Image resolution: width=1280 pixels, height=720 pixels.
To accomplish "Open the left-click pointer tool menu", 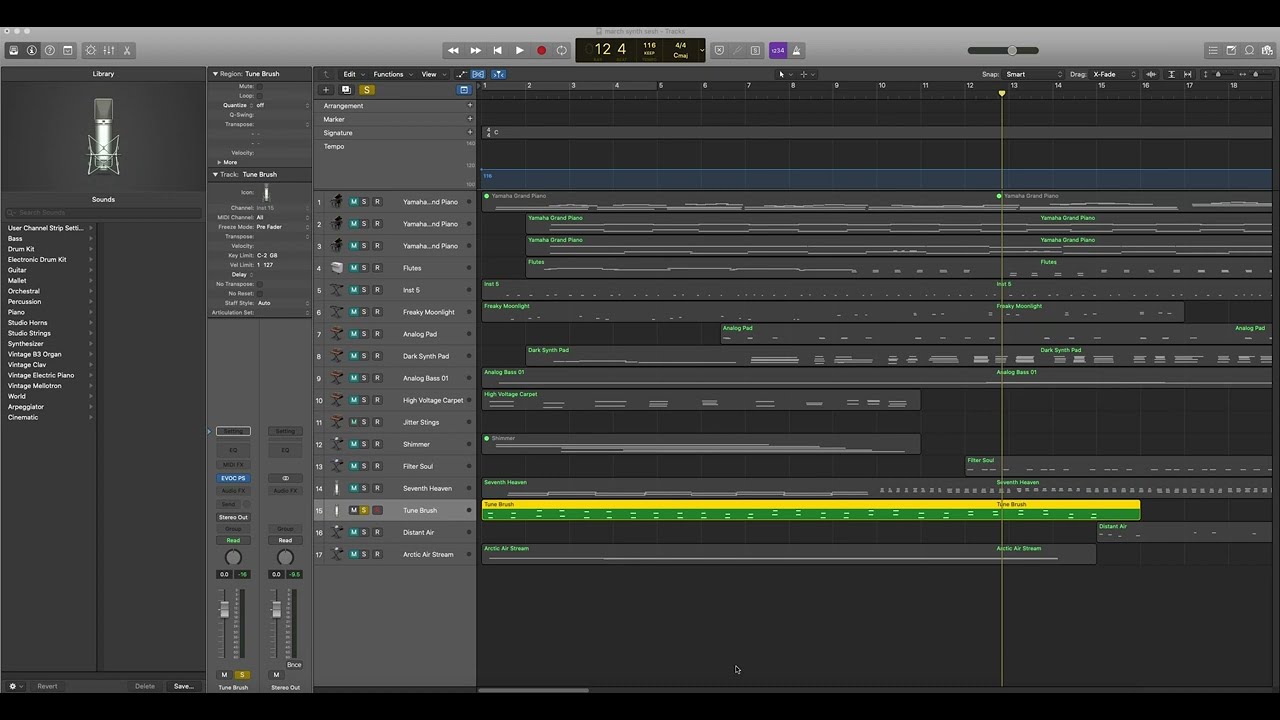I will click(784, 74).
